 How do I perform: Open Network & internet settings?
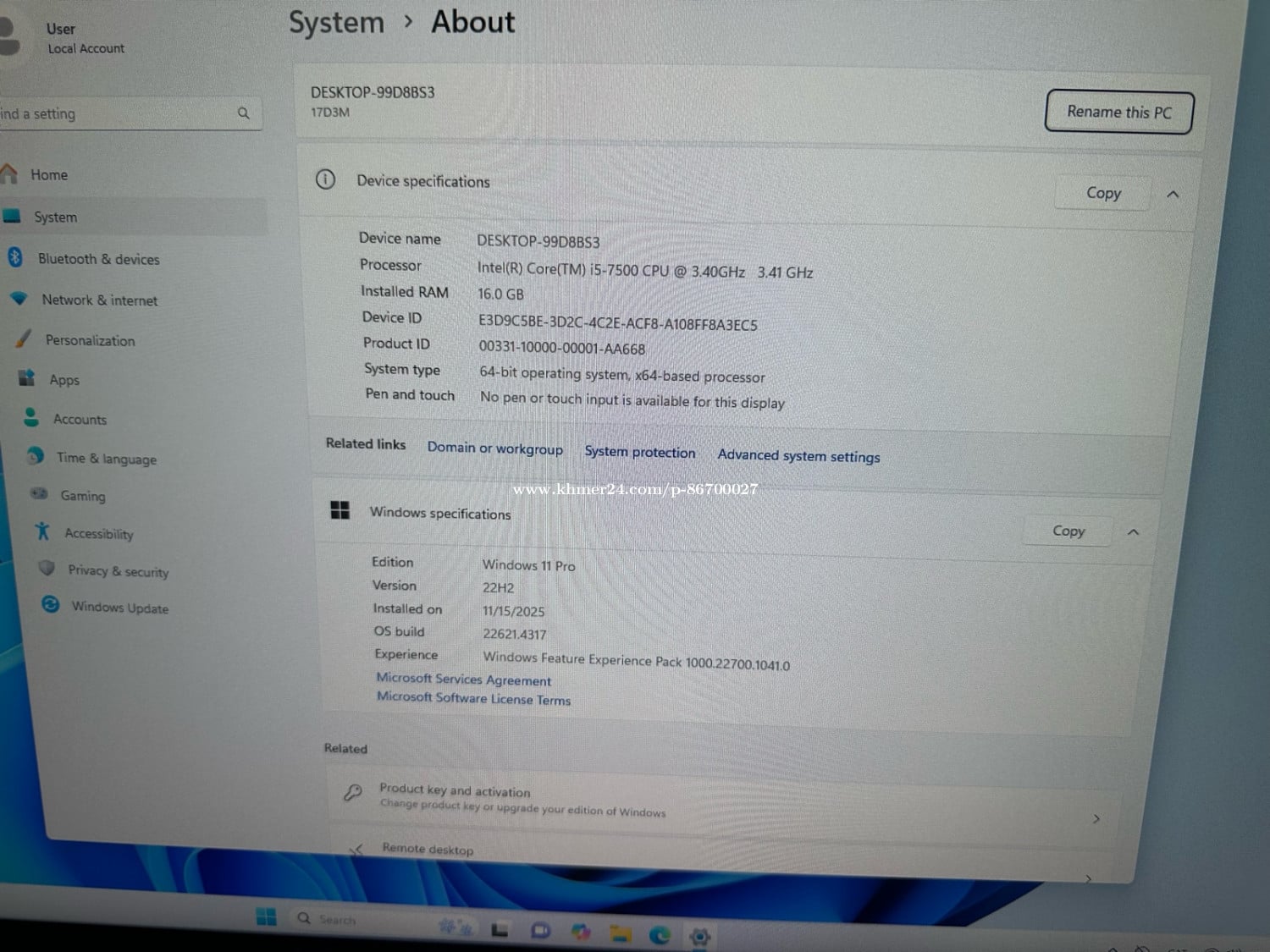[x=99, y=300]
